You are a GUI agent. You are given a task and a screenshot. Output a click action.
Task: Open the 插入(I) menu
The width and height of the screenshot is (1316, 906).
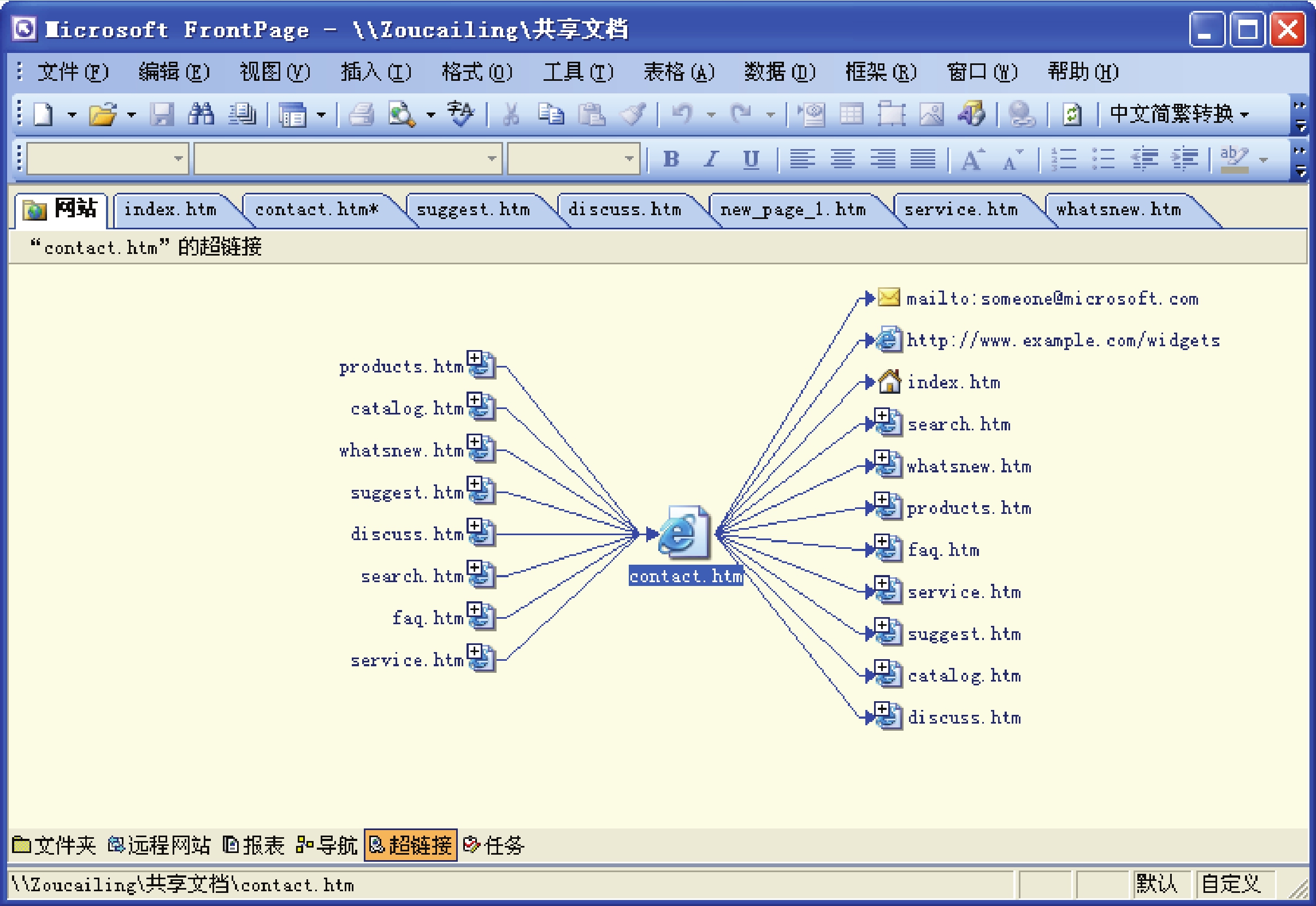click(376, 72)
